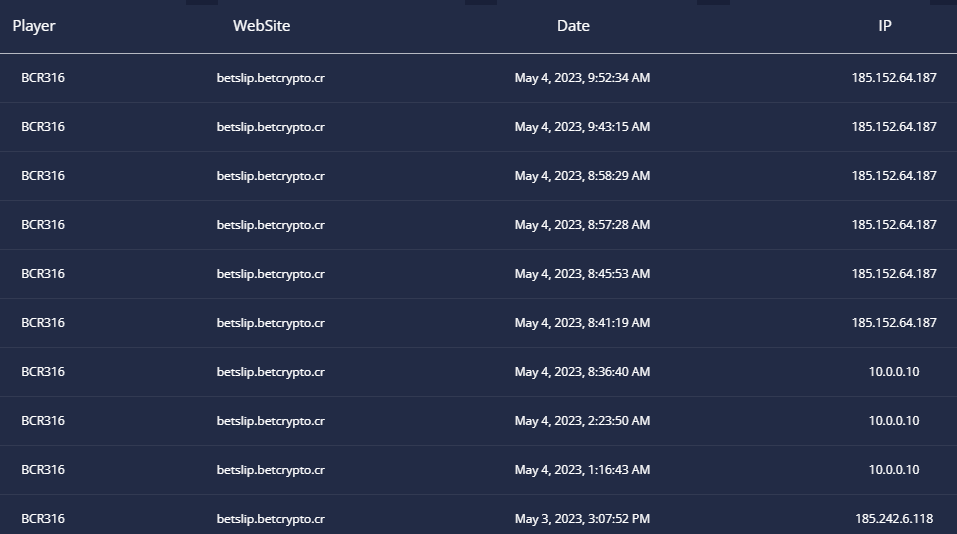Open betslip.betcrypto.cr in the May 3 row
This screenshot has height=534, width=957.
point(270,519)
